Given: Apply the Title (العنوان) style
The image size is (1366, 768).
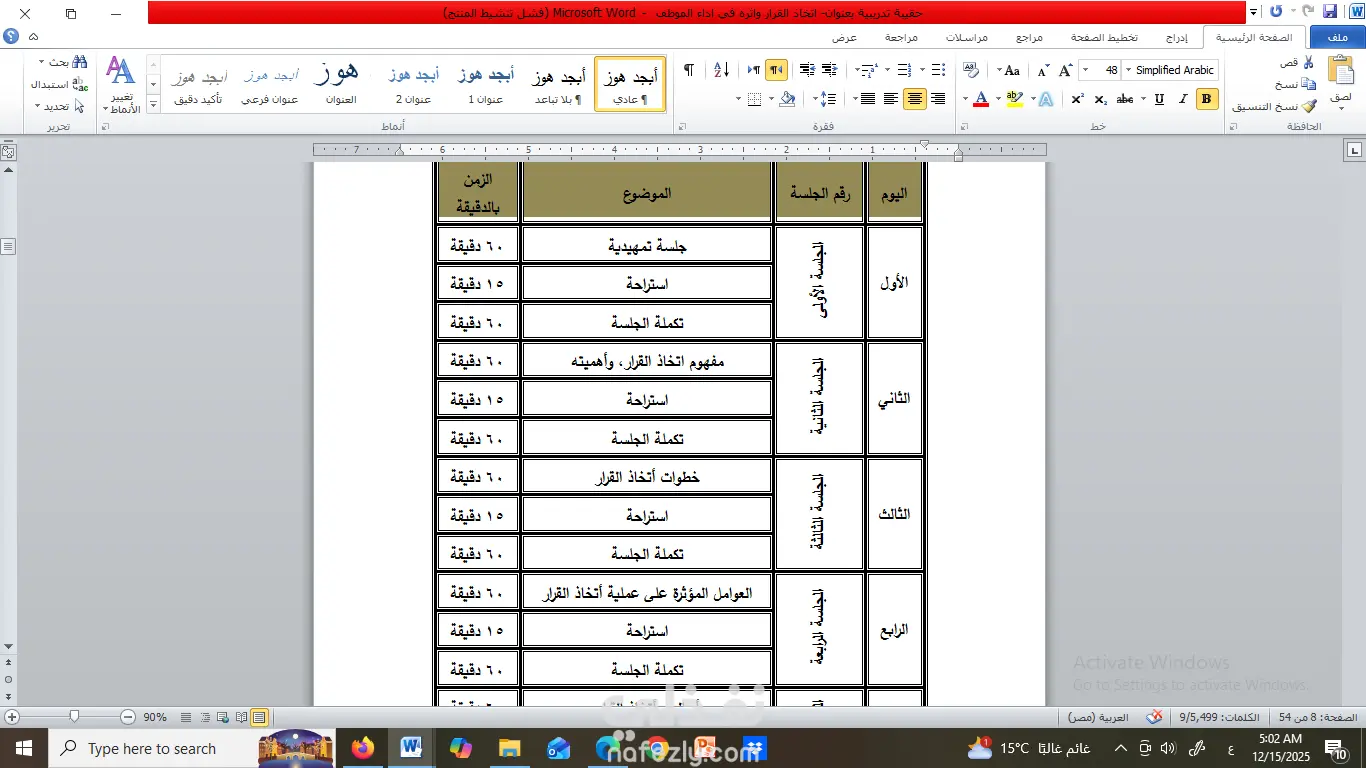Looking at the screenshot, I should 340,84.
